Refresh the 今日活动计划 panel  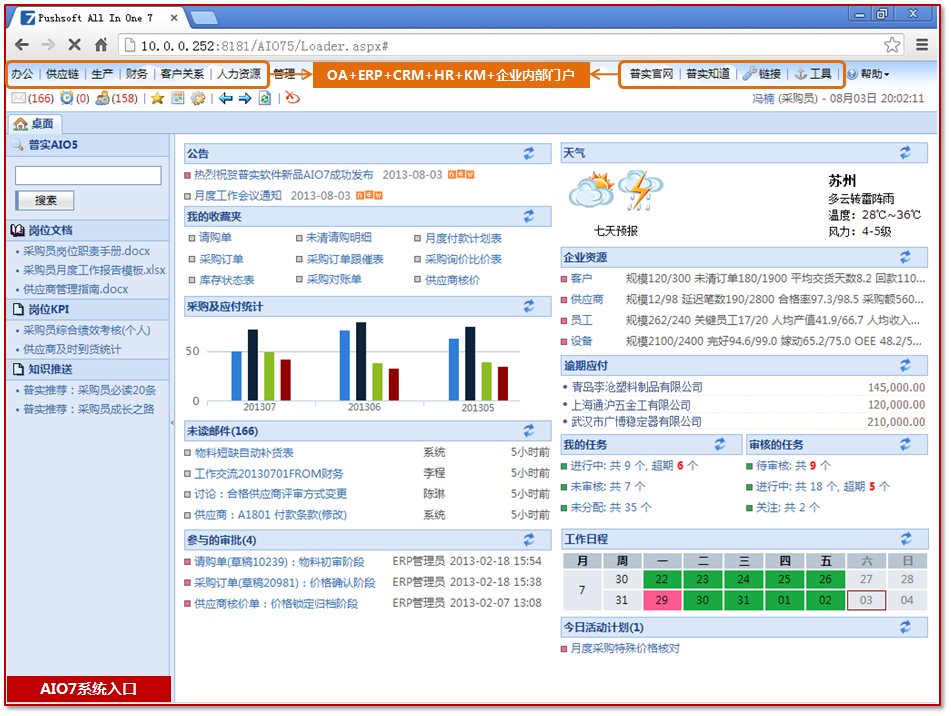tap(906, 627)
